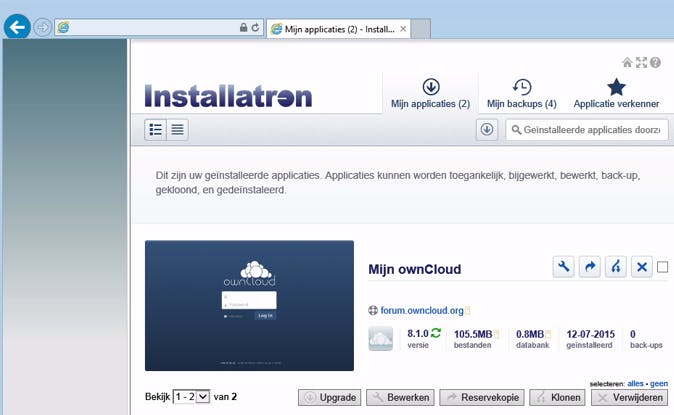Click the small ownCloud app icon
Viewport: 674px width, 415px height.
380,338
